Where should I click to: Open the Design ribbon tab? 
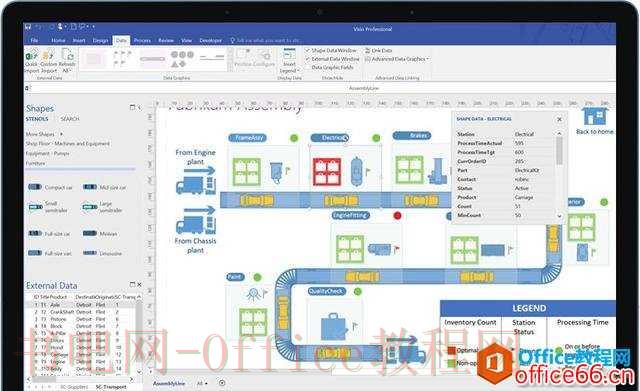[100, 40]
